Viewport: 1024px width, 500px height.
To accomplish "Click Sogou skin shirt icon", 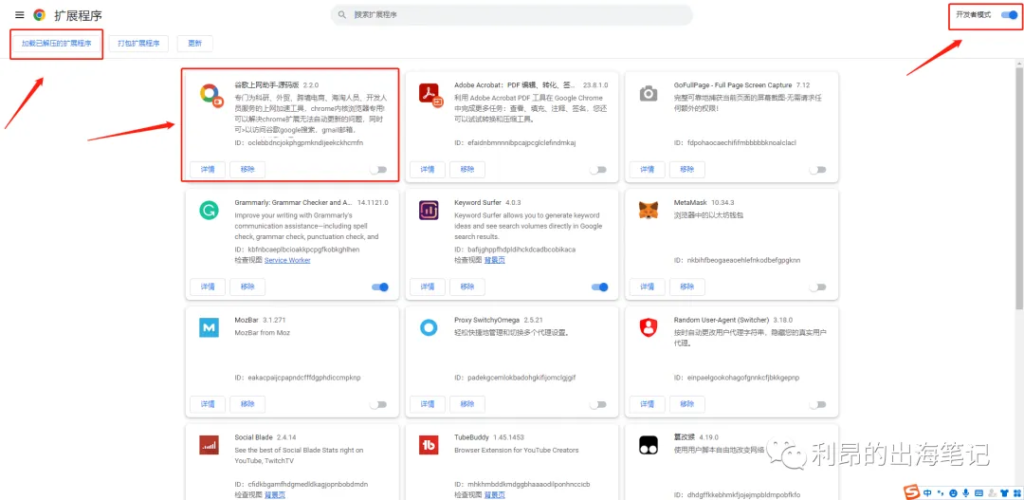I will [x=1003, y=492].
